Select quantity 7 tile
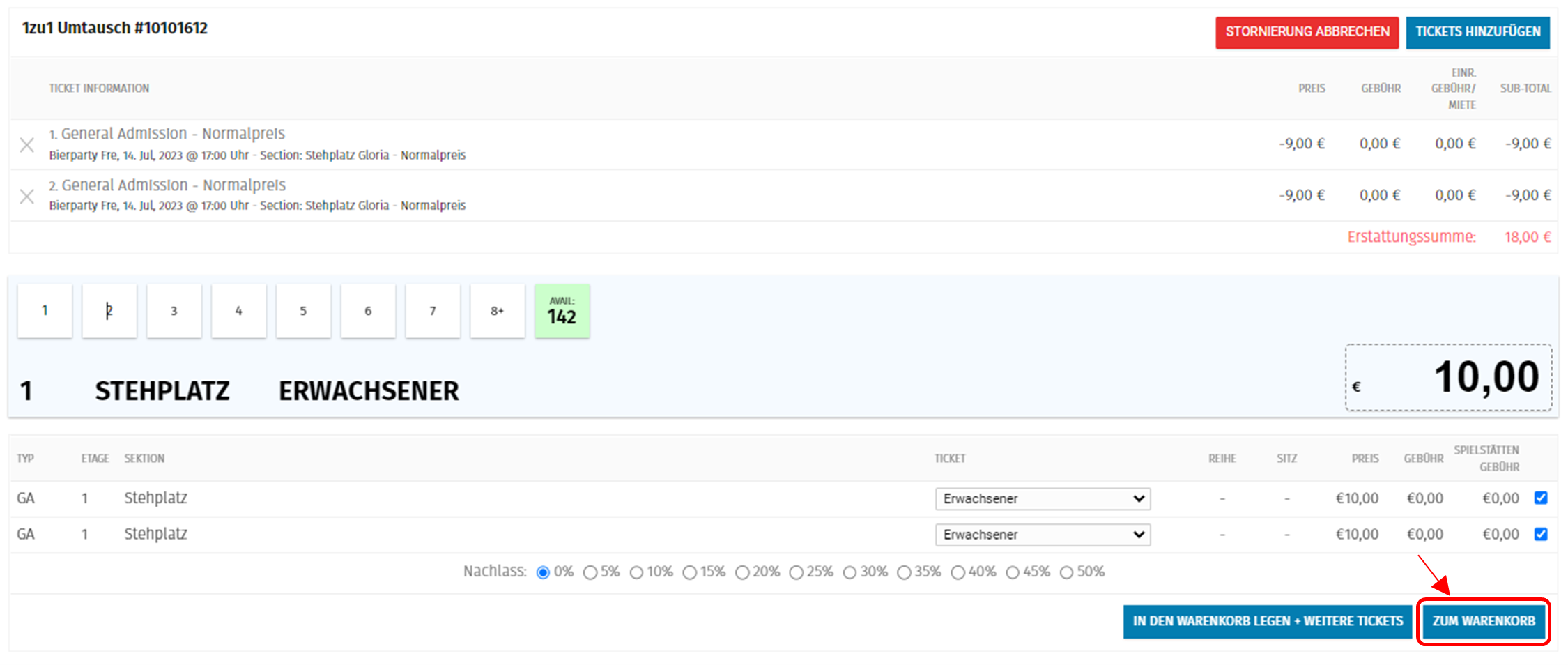 coord(433,311)
